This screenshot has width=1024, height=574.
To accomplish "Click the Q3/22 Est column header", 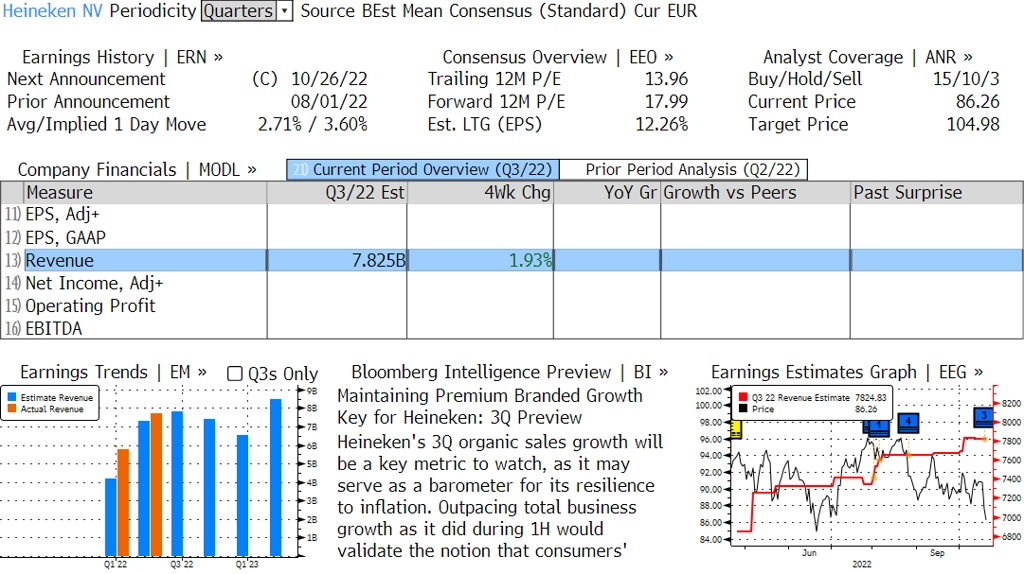I will [x=337, y=193].
